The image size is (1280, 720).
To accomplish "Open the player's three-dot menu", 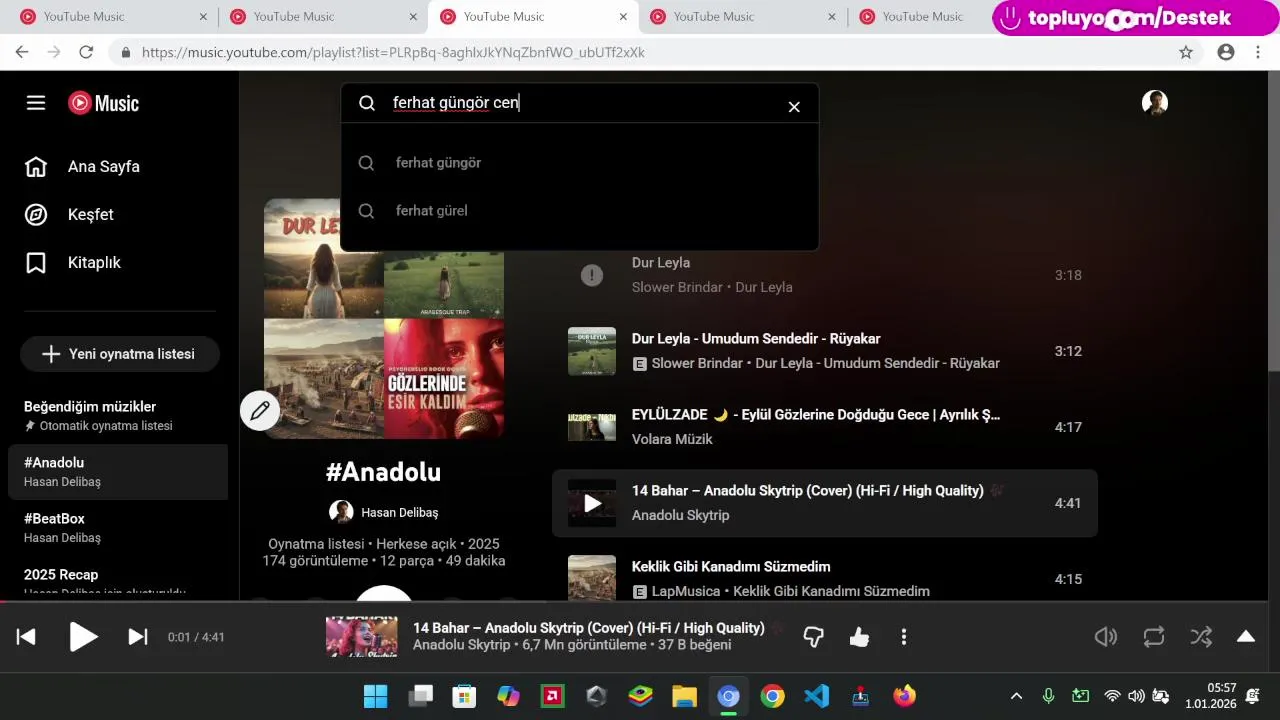I will pos(904,637).
